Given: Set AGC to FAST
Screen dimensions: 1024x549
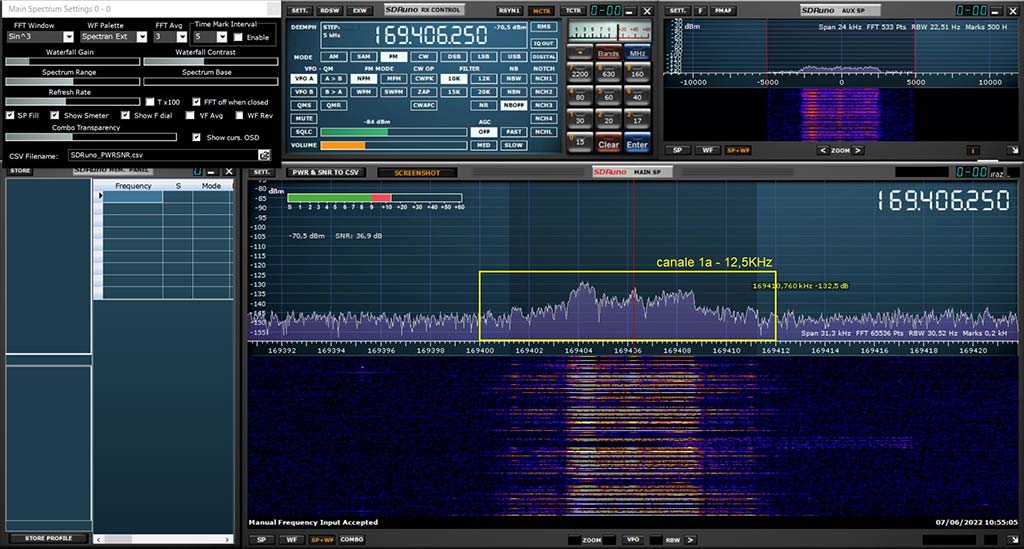Looking at the screenshot, I should [x=514, y=132].
